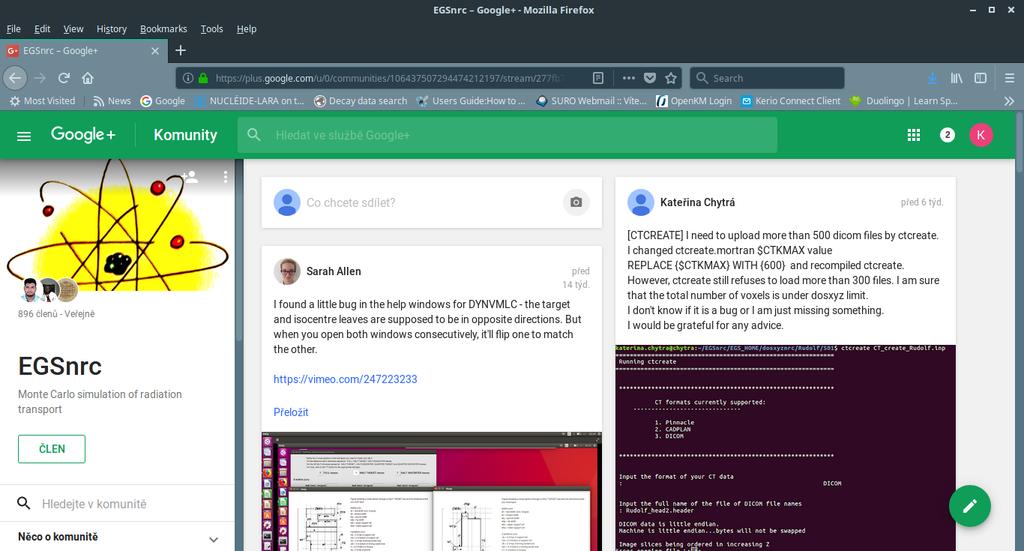This screenshot has height=551, width=1024.
Task: Open the Most Visited bookmarks folder
Action: point(42,101)
